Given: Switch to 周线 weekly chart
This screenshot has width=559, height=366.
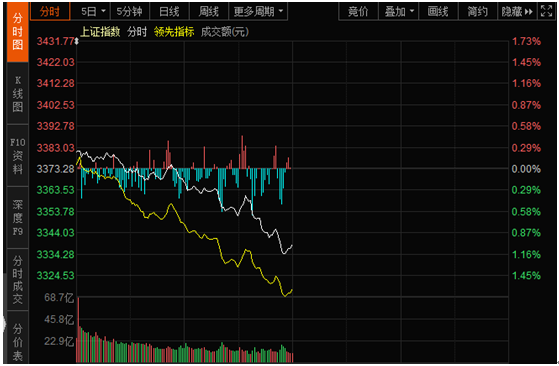Looking at the screenshot, I should click(x=209, y=12).
